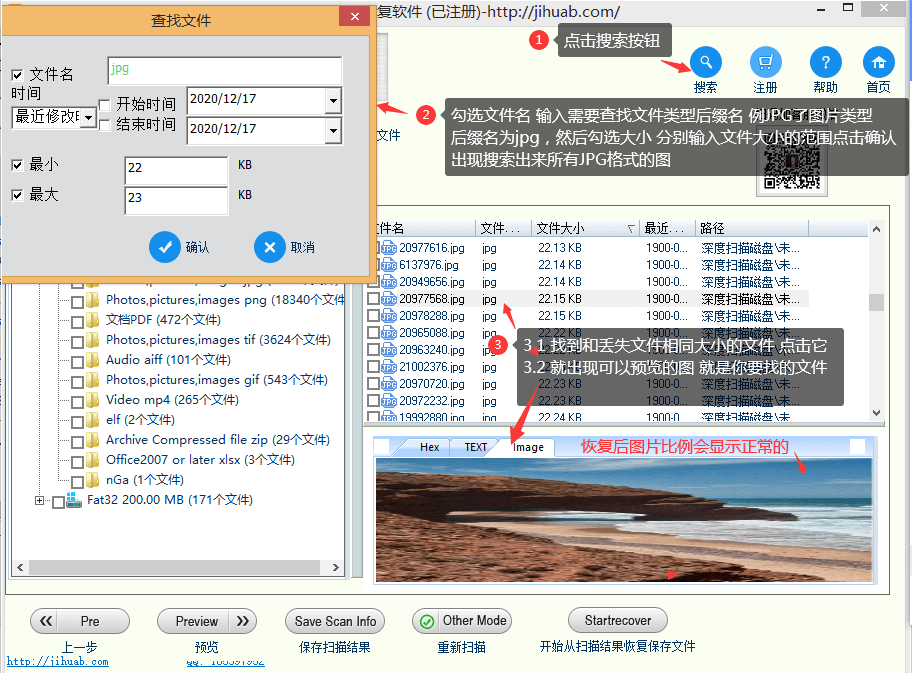Click the Startrecover button
Viewport: 912px width, 673px height.
[x=617, y=620]
